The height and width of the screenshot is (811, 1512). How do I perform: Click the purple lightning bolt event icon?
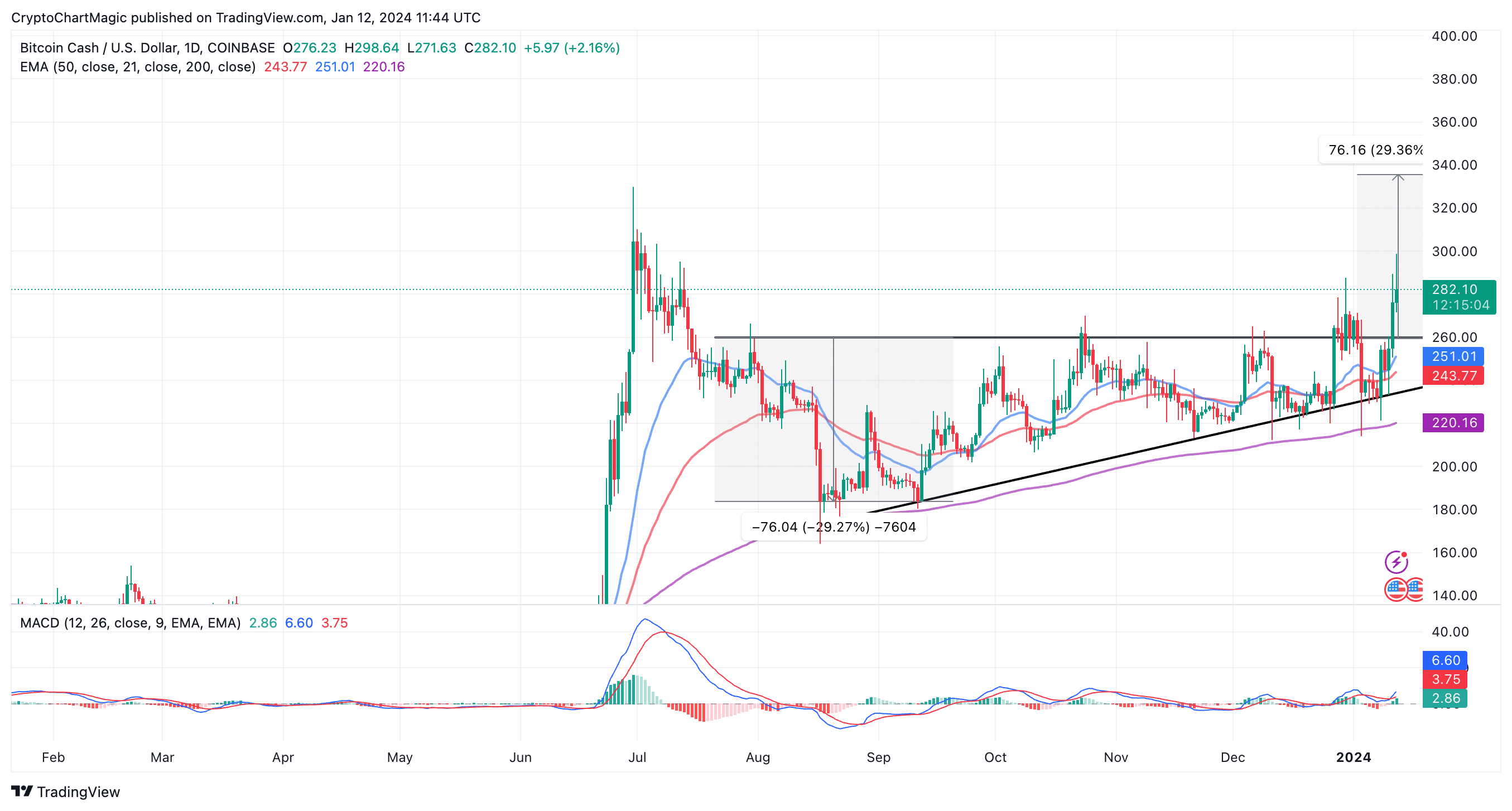1397,562
